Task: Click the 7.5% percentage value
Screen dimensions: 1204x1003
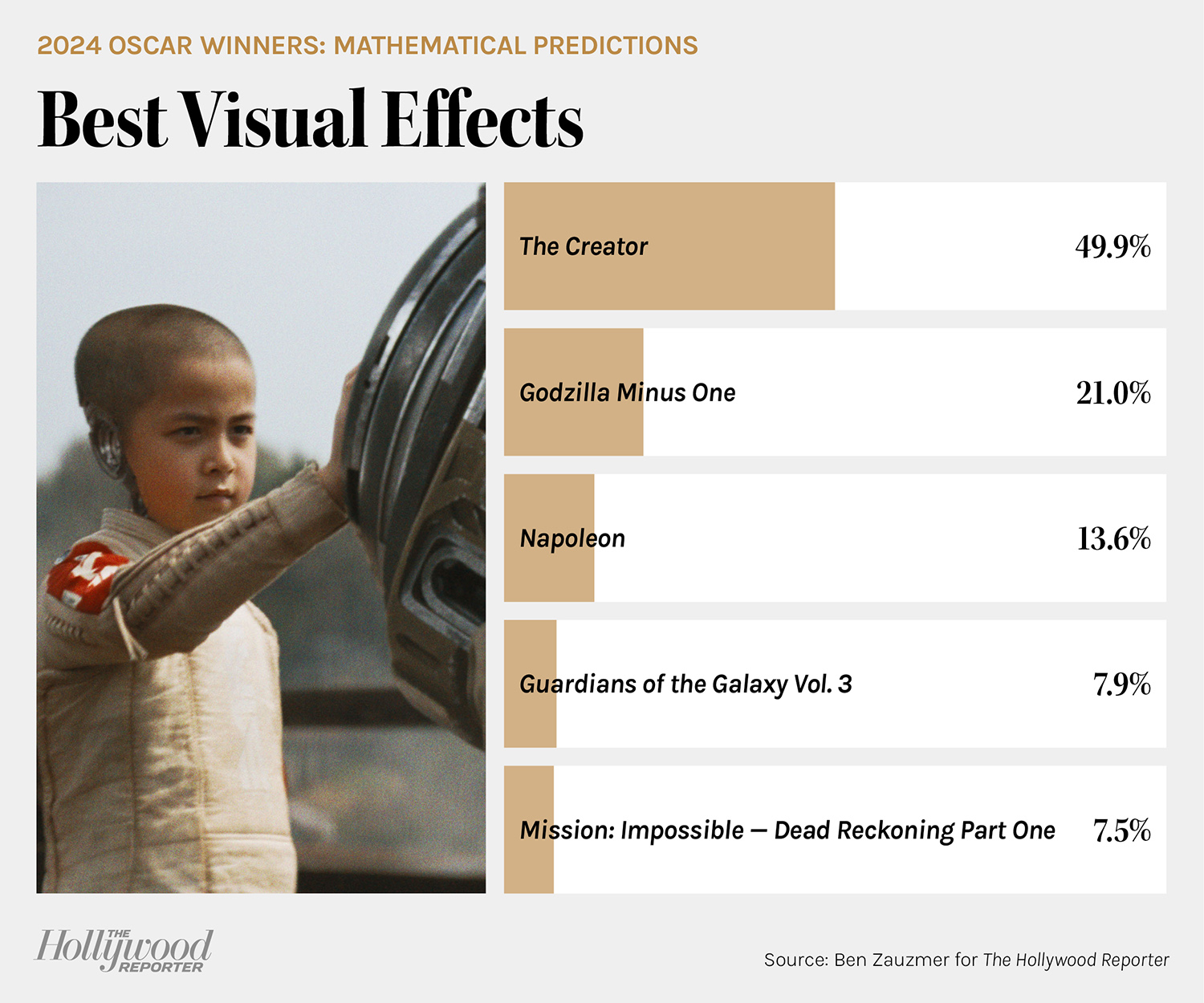Action: (1122, 830)
